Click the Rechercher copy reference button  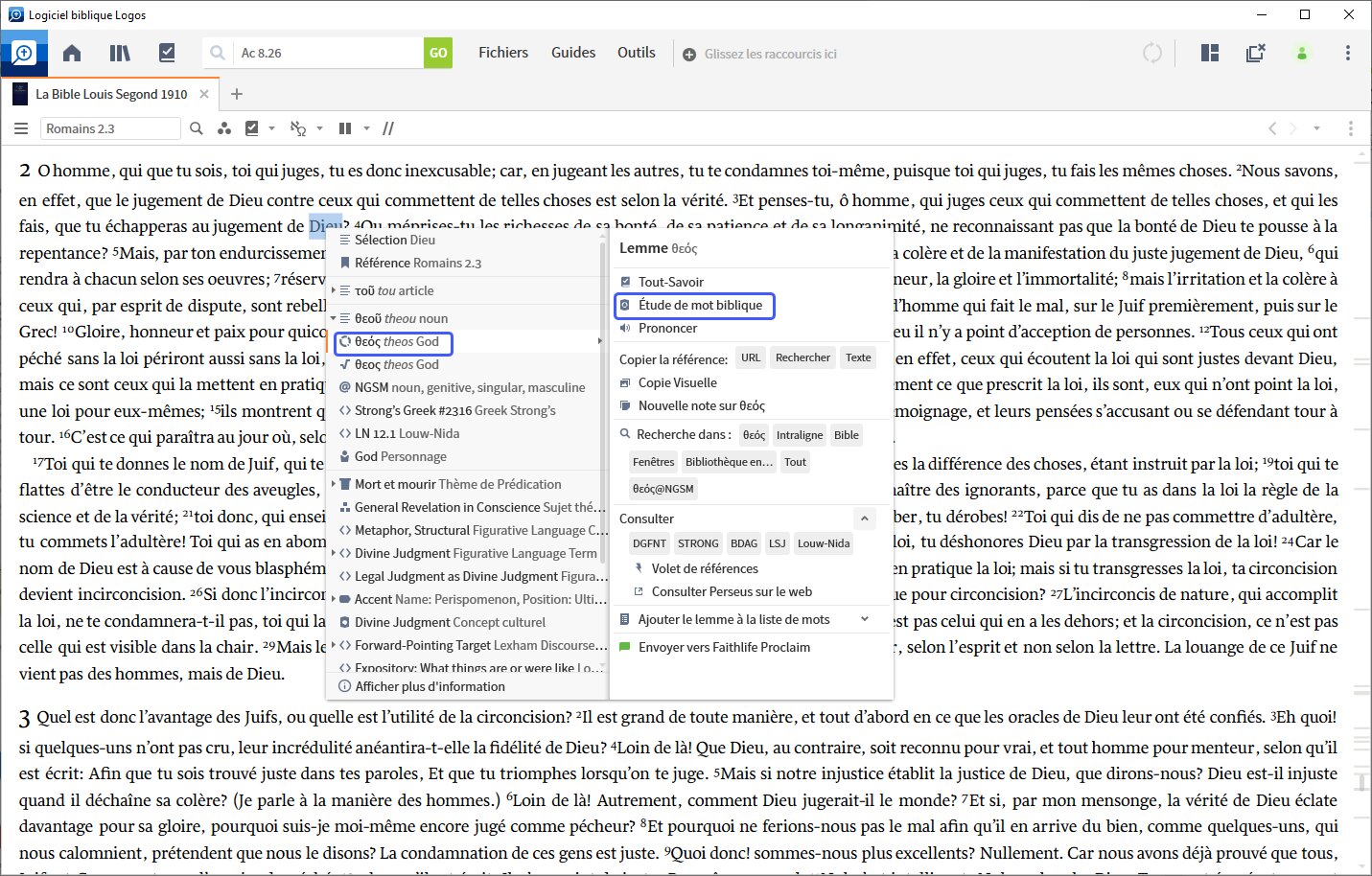click(x=802, y=357)
